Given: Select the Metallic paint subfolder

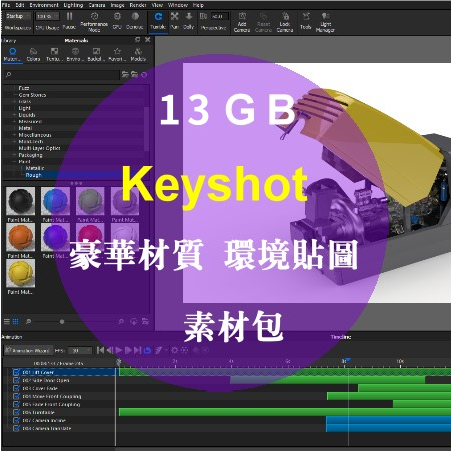Looking at the screenshot, I should pos(35,168).
